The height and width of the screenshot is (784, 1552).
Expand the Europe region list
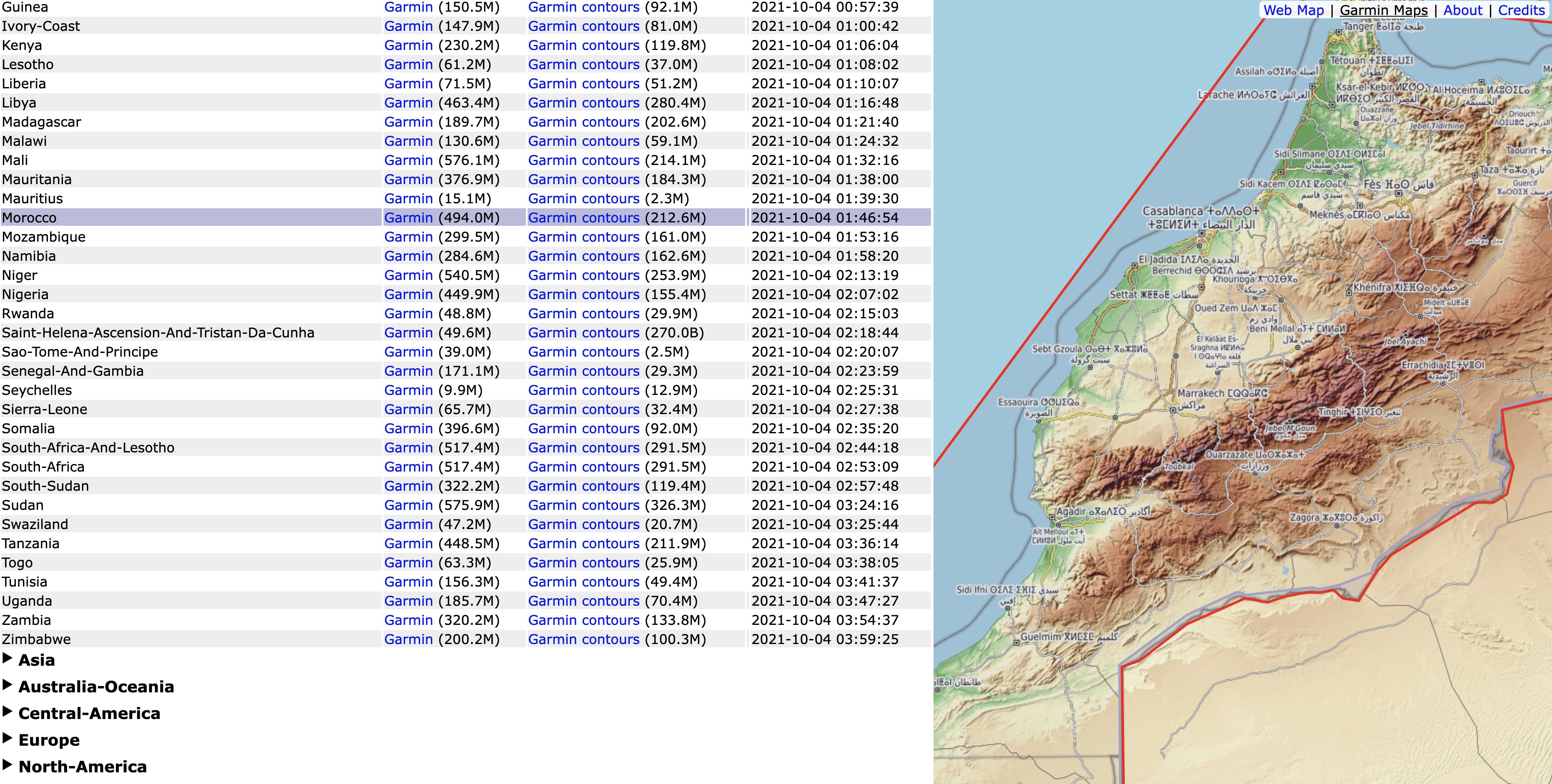49,740
